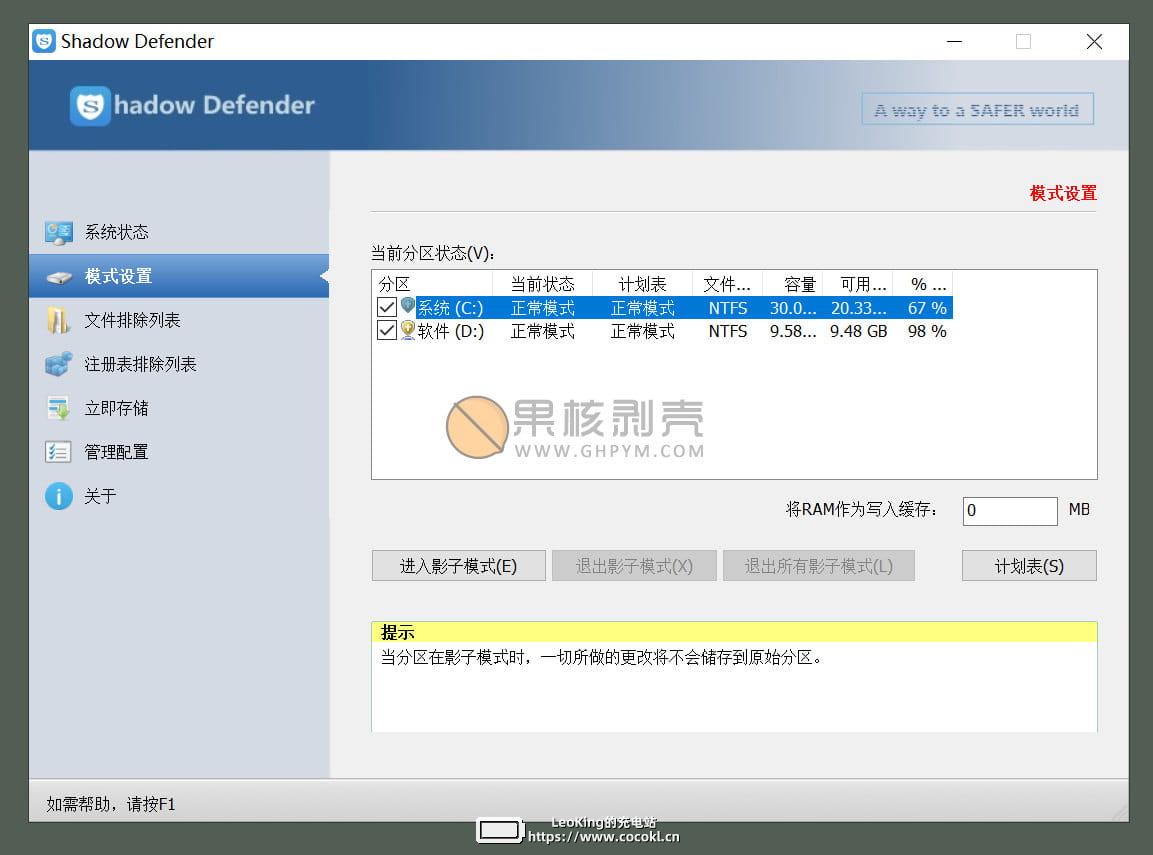Sort by the % ... column header
1153x855 pixels.
(924, 284)
